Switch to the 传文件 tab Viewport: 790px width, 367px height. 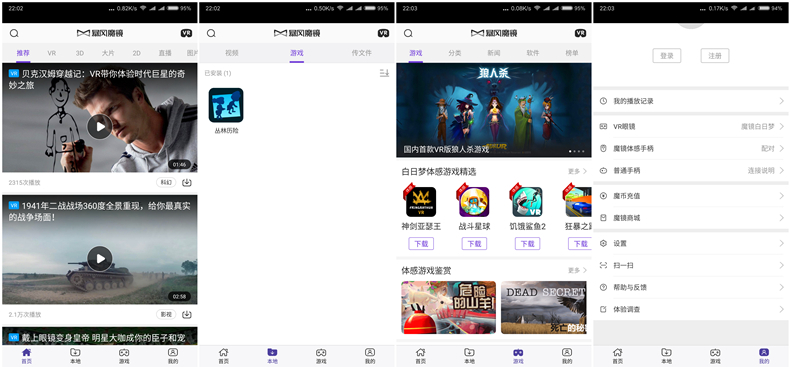(x=362, y=53)
